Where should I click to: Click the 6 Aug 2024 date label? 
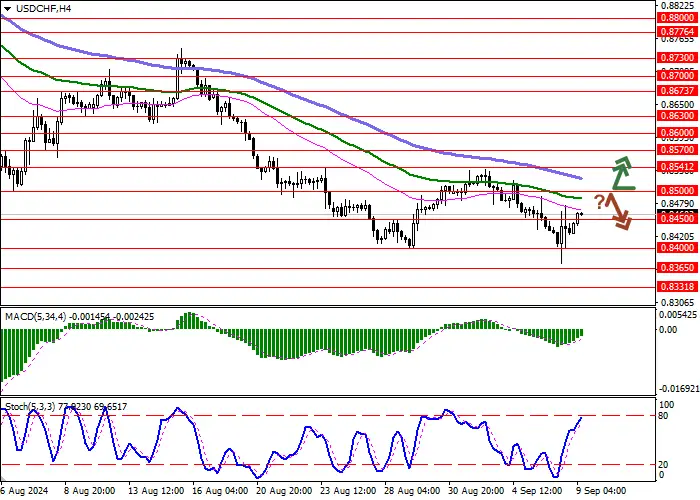pyautogui.click(x=25, y=491)
